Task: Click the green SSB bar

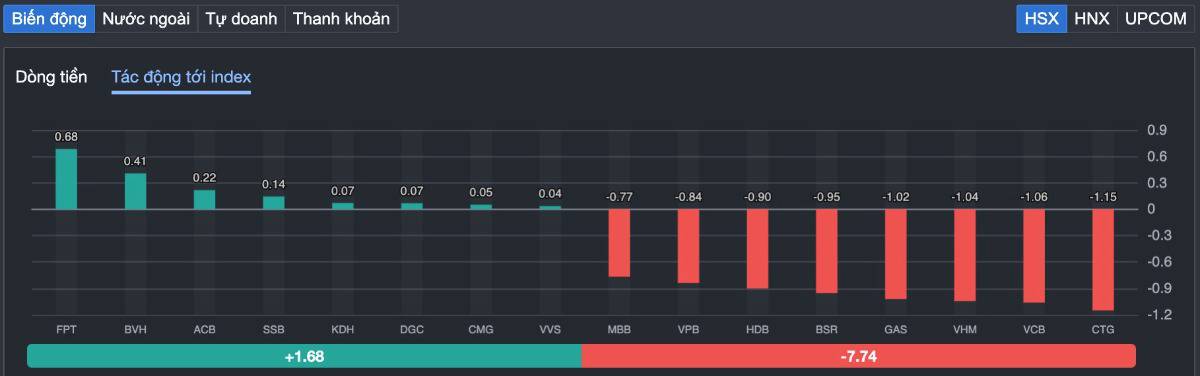Action: click(273, 203)
